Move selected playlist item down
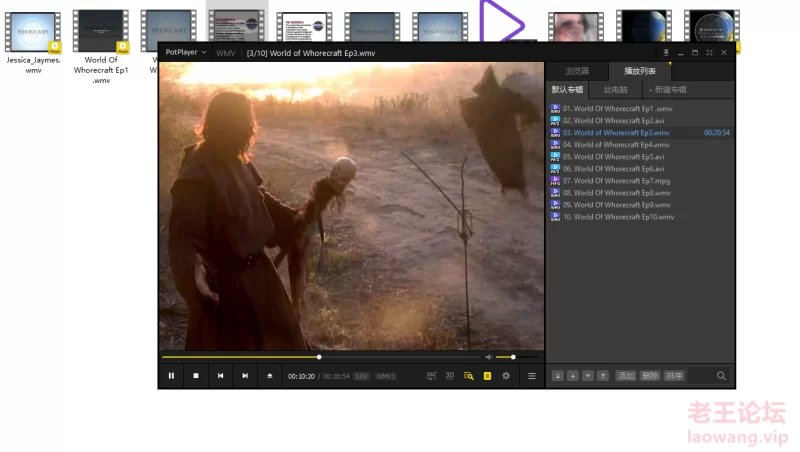Viewport: 800px width, 452px height. pyautogui.click(x=588, y=376)
